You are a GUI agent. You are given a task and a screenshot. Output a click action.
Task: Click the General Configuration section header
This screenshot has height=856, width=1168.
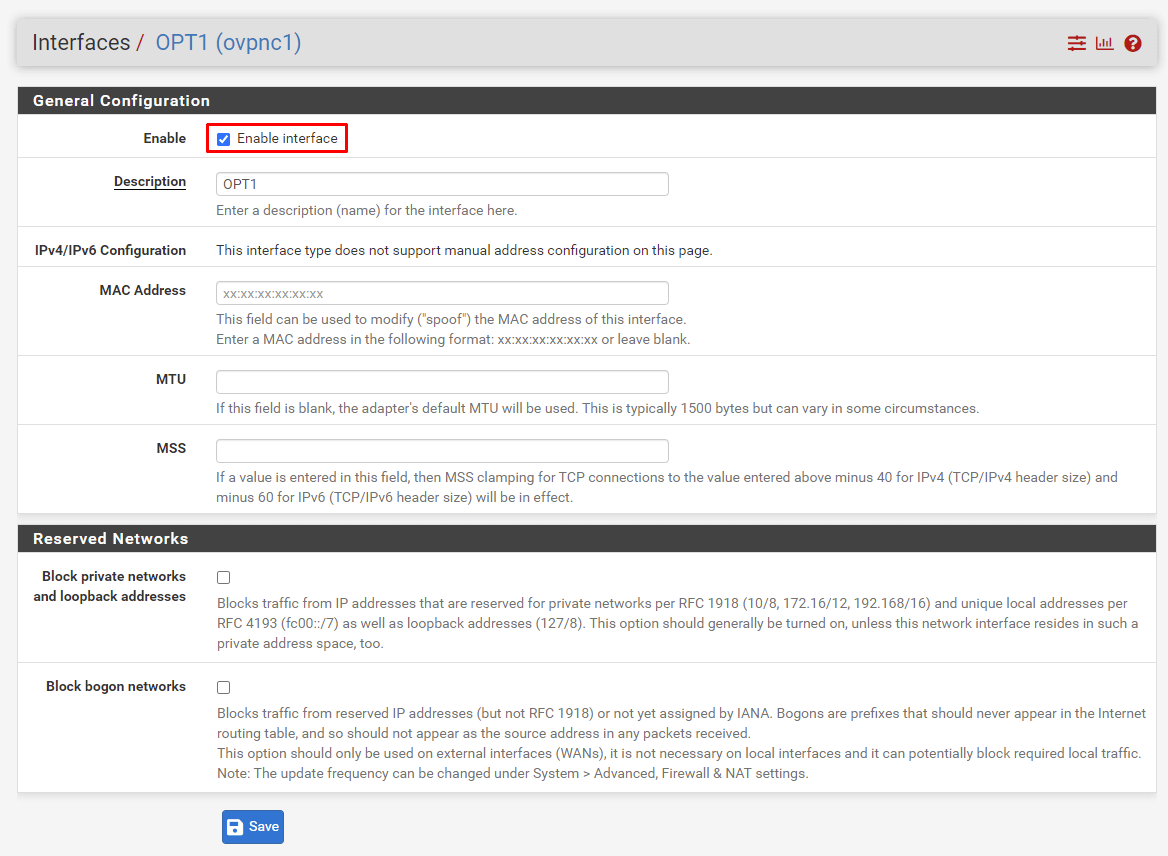click(x=587, y=101)
